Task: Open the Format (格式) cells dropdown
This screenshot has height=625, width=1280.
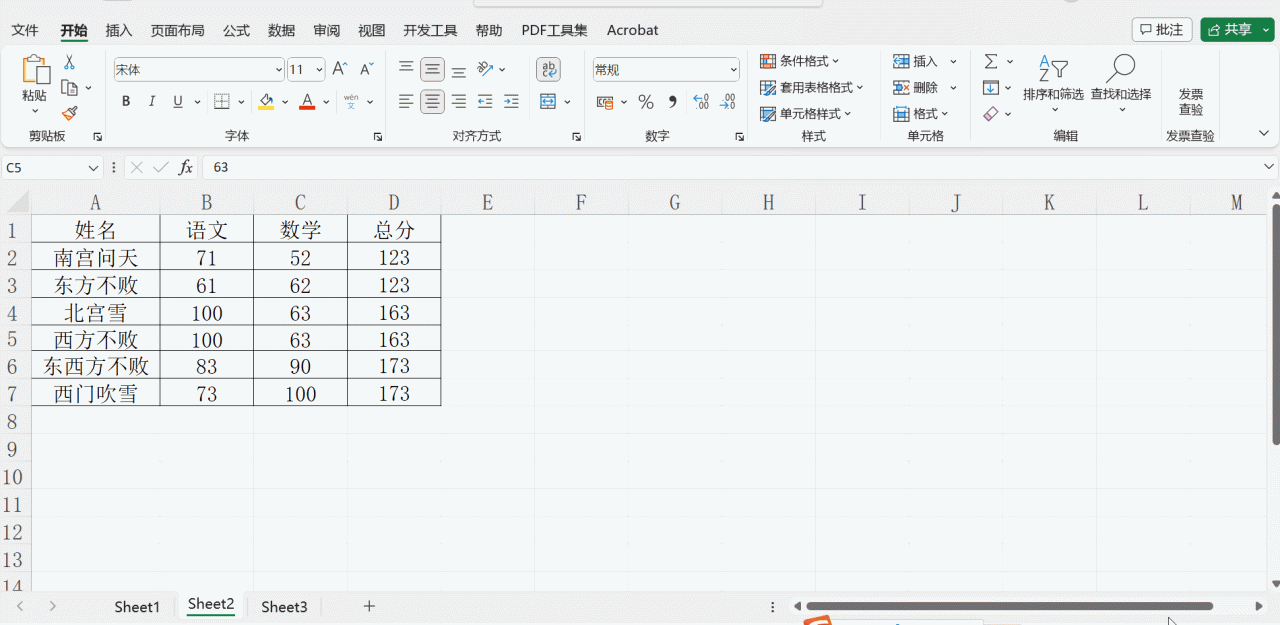Action: point(921,114)
